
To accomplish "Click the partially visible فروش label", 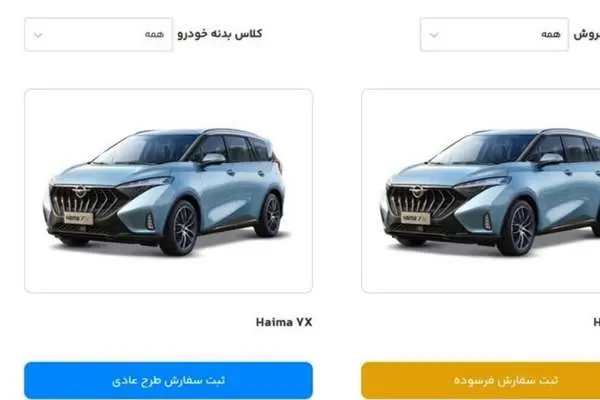I will click(586, 34).
